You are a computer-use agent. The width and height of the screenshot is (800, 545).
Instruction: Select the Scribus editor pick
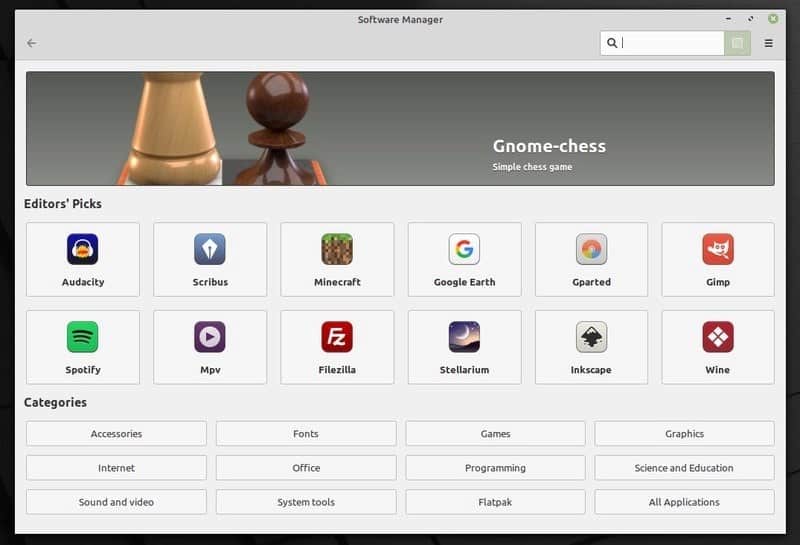click(210, 250)
